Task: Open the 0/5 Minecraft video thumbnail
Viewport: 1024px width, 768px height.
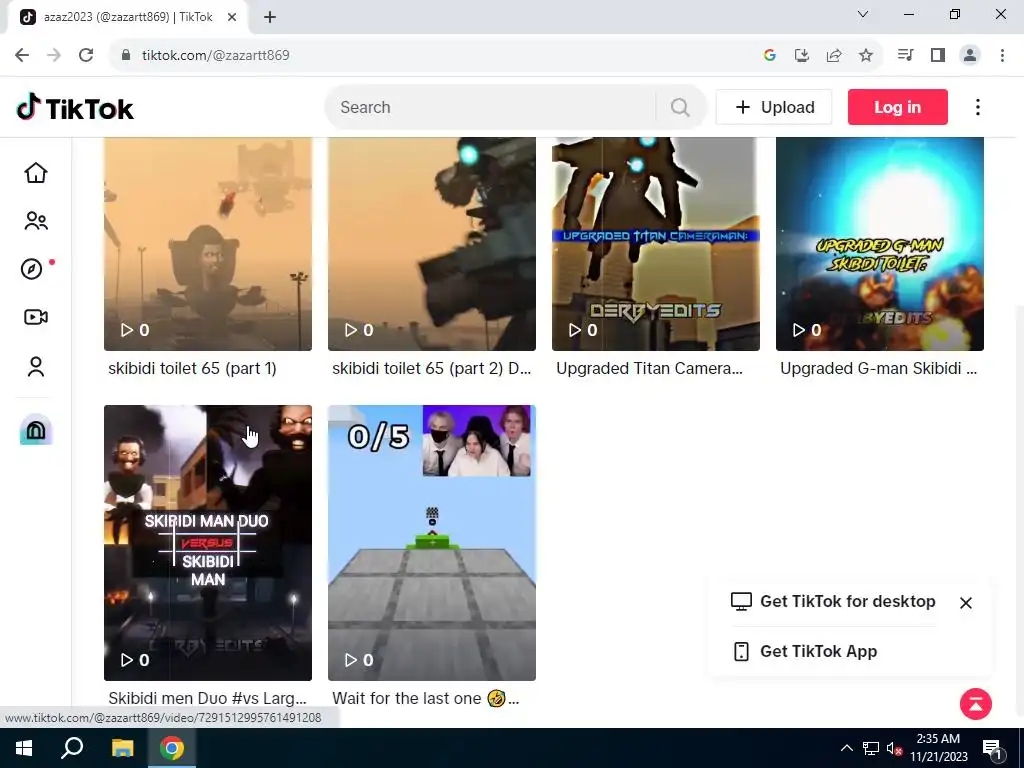Action: click(x=432, y=543)
